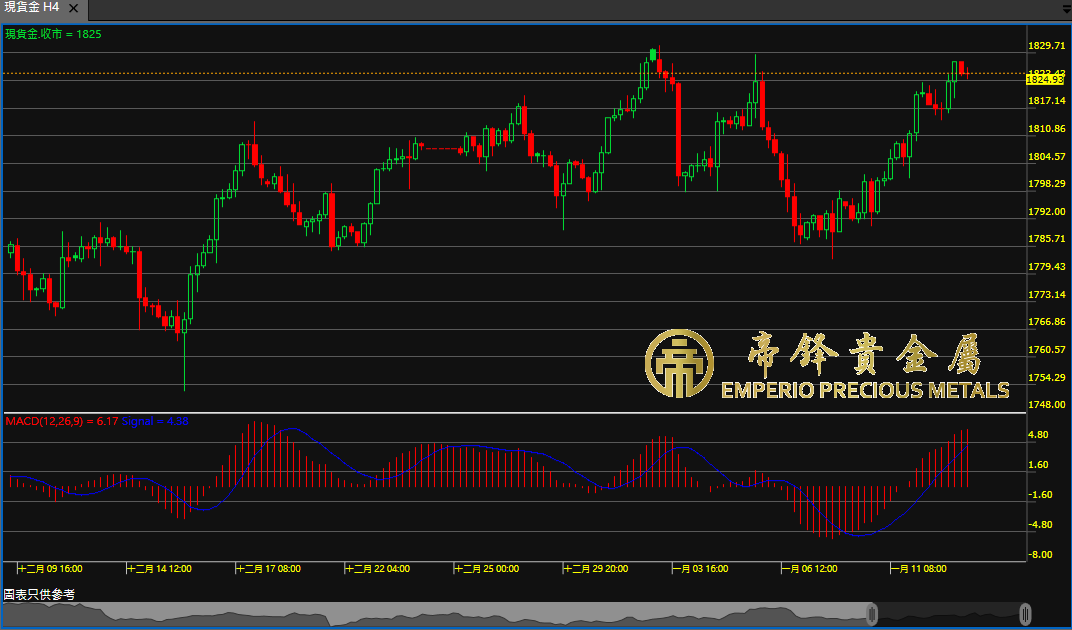Click the dark selected window in the overview navigator

pos(948,615)
